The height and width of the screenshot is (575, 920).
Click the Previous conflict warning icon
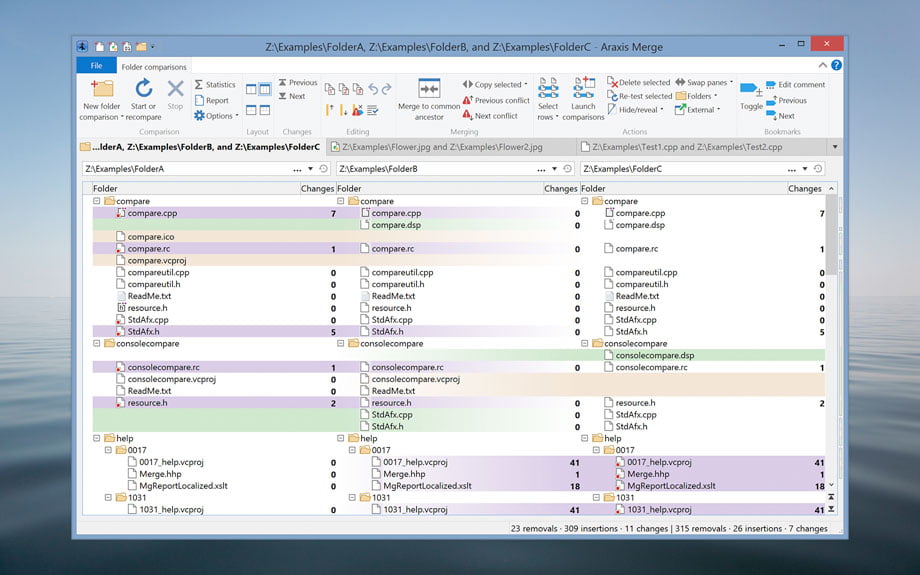[468, 100]
